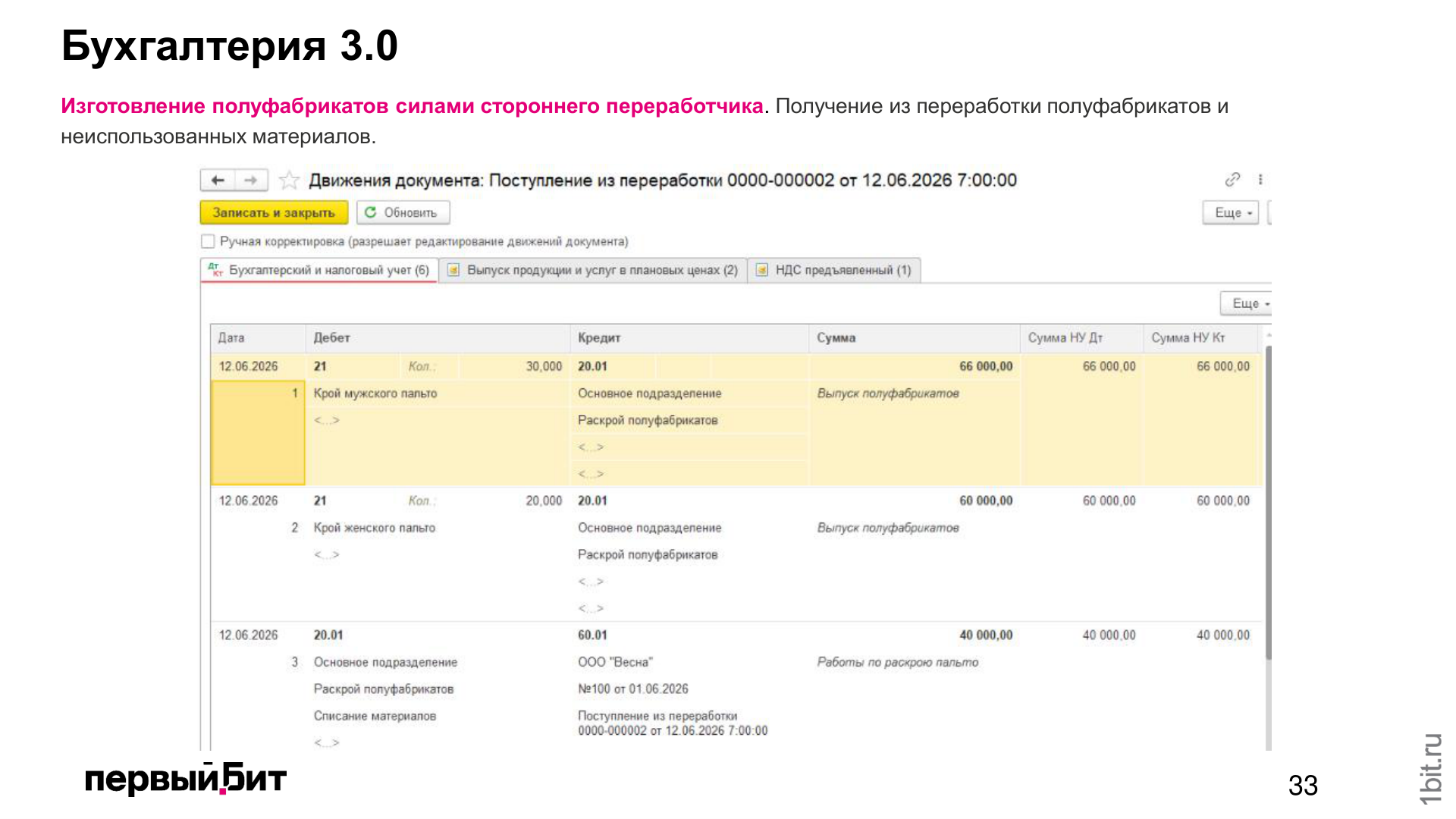Screen dimensions: 1456x819
Task: Refresh document movements with Обновить
Action: (403, 212)
